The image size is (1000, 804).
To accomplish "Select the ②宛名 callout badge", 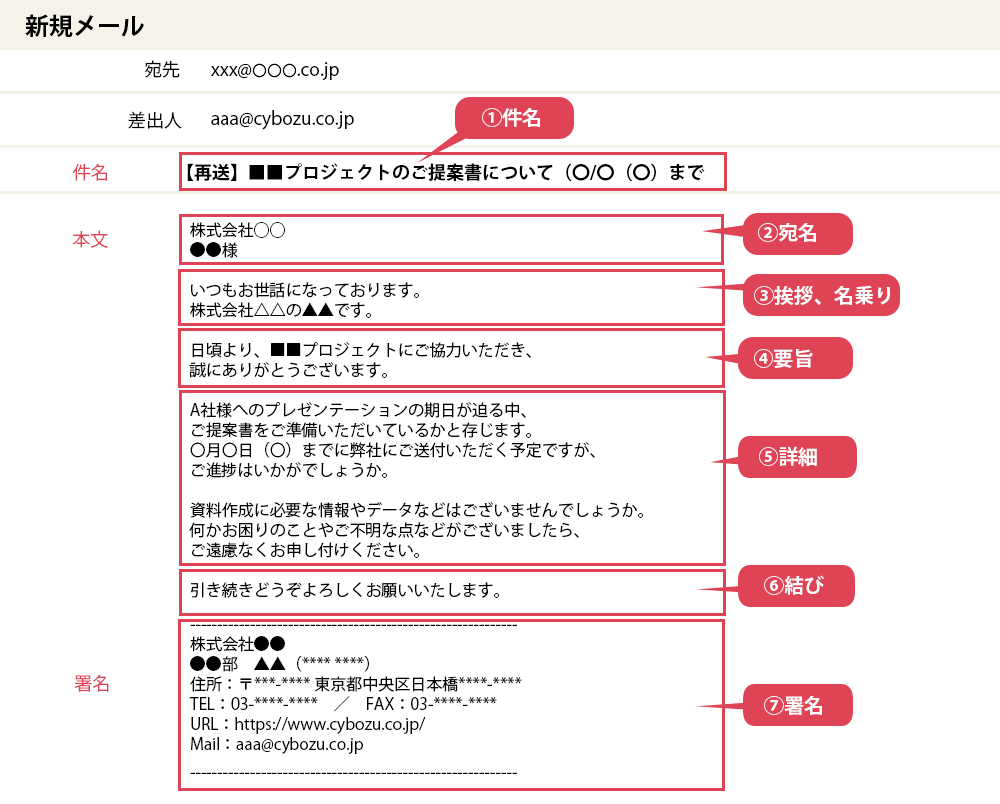I will coord(795,233).
